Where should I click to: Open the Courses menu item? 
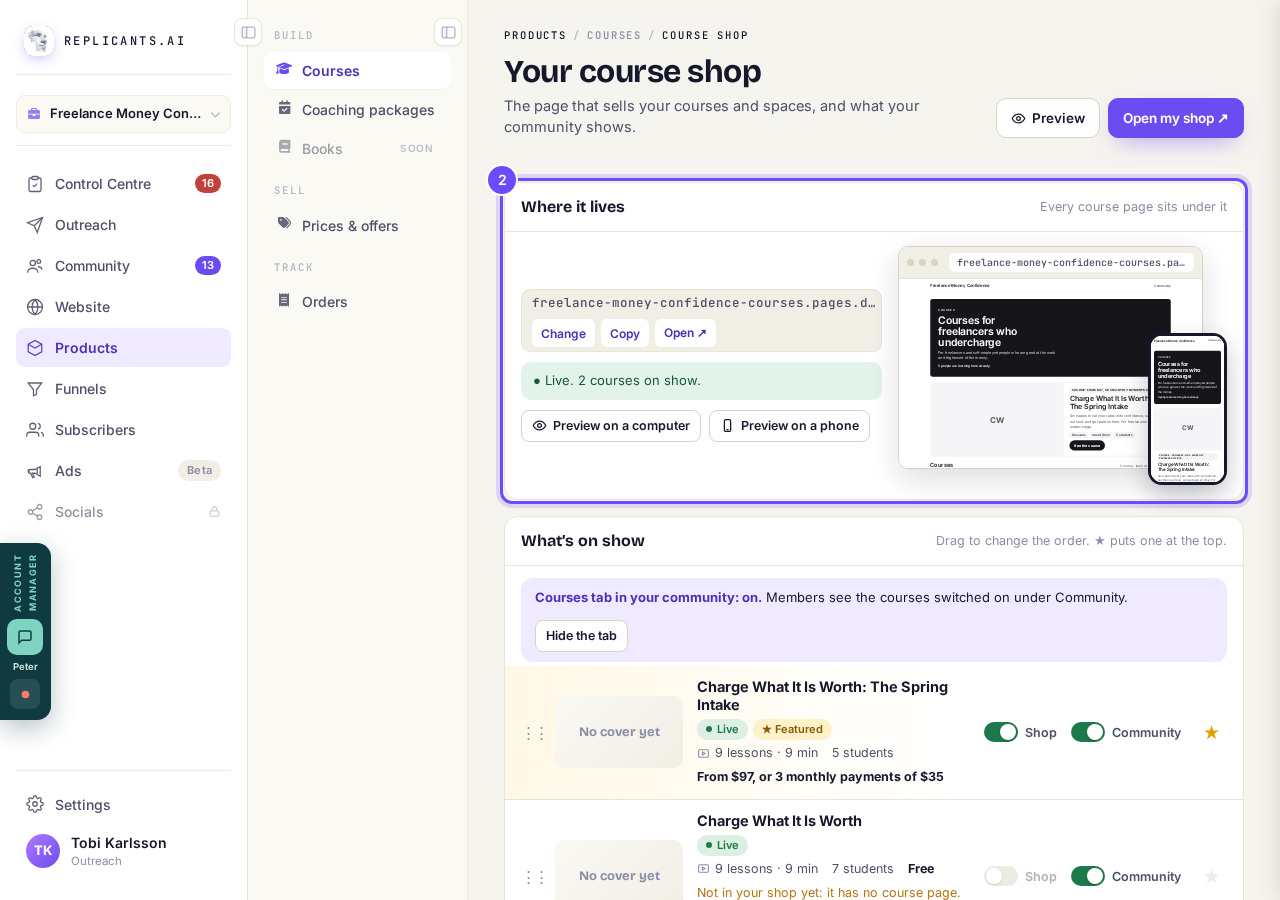[358, 71]
